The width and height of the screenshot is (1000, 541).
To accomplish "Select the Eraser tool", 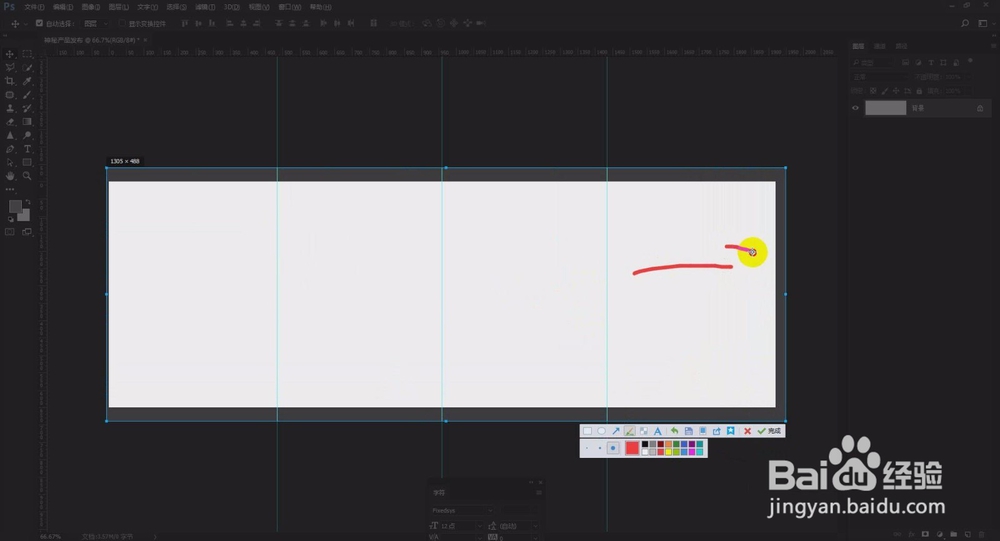I will [10, 121].
